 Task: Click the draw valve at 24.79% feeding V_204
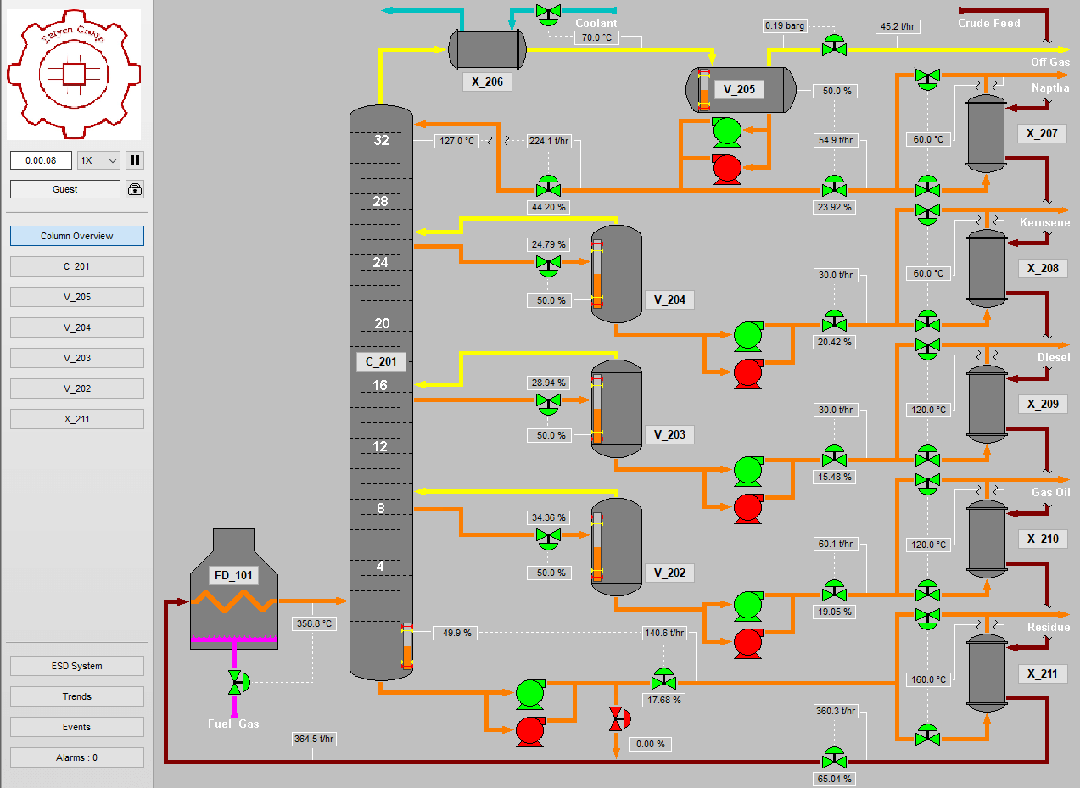click(x=547, y=264)
